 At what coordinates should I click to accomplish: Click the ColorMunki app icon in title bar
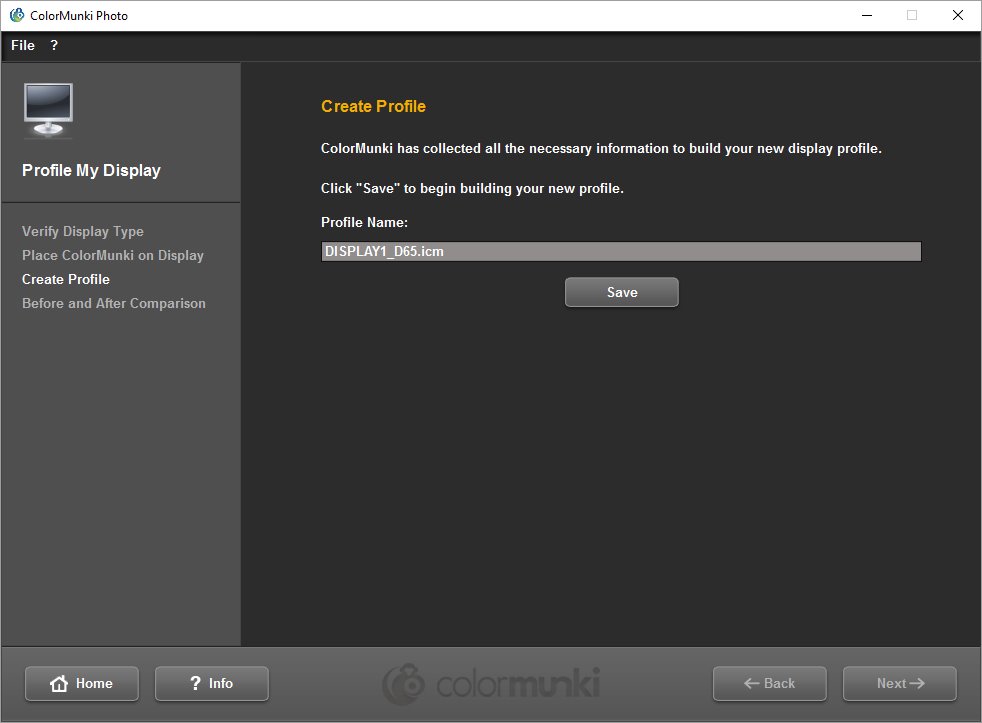[16, 15]
